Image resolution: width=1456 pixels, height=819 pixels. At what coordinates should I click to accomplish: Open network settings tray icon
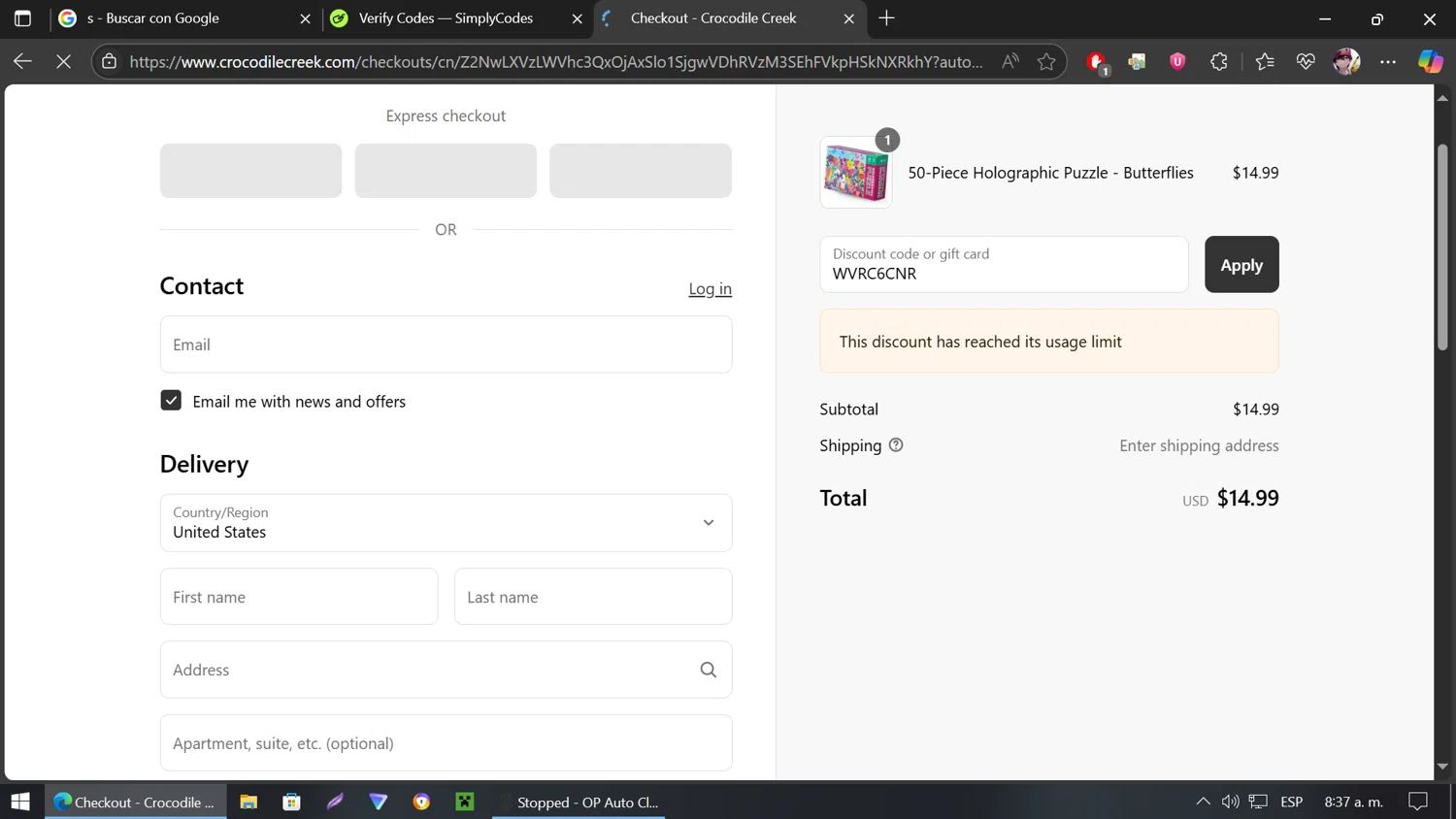[x=1258, y=802]
